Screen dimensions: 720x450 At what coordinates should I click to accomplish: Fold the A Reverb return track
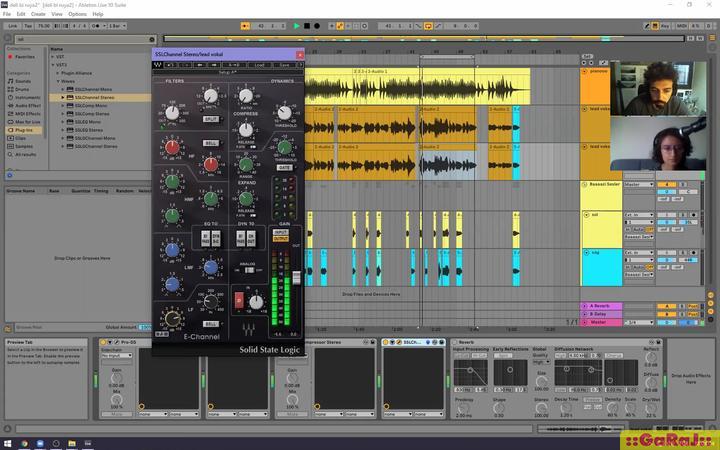pos(585,306)
